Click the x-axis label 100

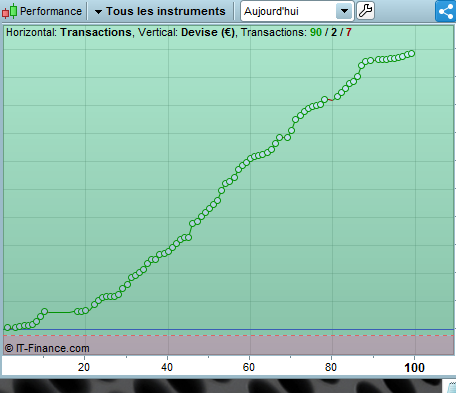(x=414, y=368)
